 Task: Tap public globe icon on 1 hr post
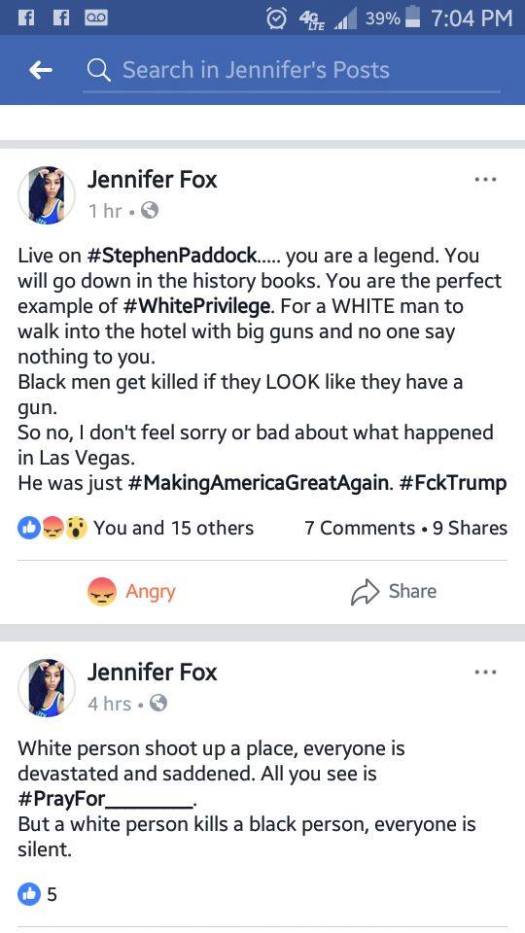tap(151, 211)
